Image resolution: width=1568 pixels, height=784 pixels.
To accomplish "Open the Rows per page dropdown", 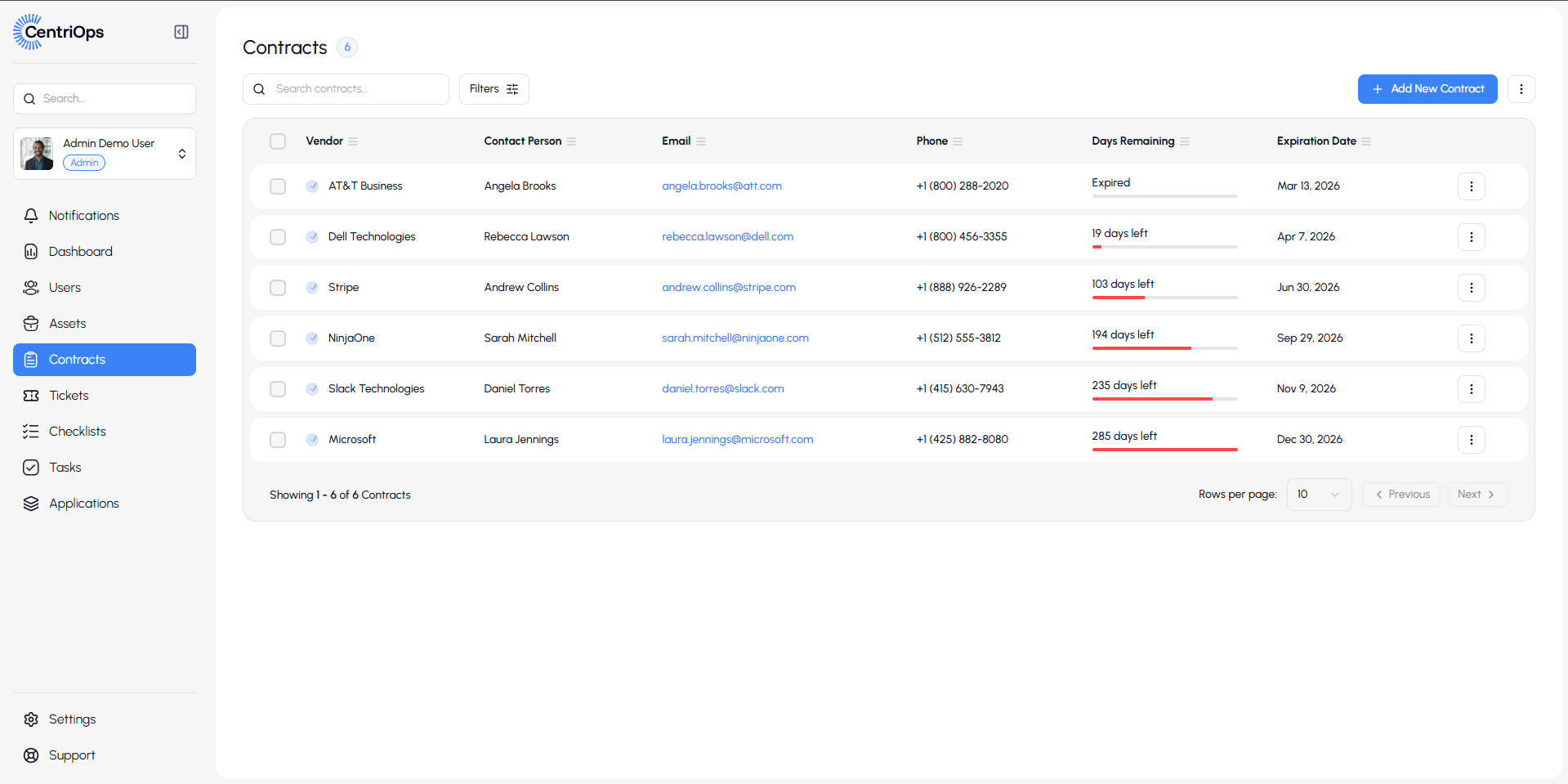I will pyautogui.click(x=1318, y=495).
